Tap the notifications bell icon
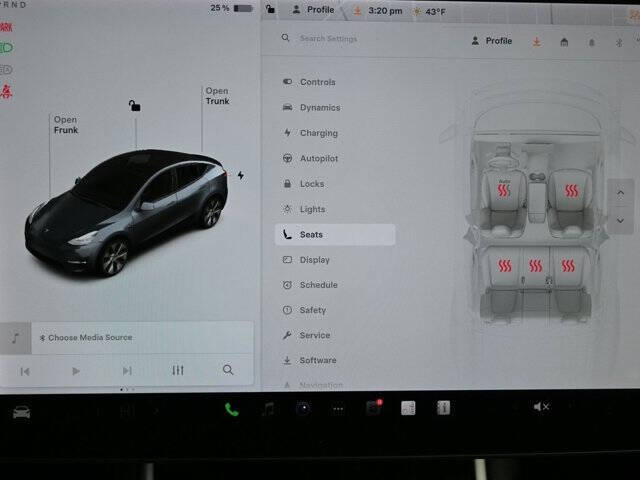Screen dimensions: 640x480 point(591,42)
